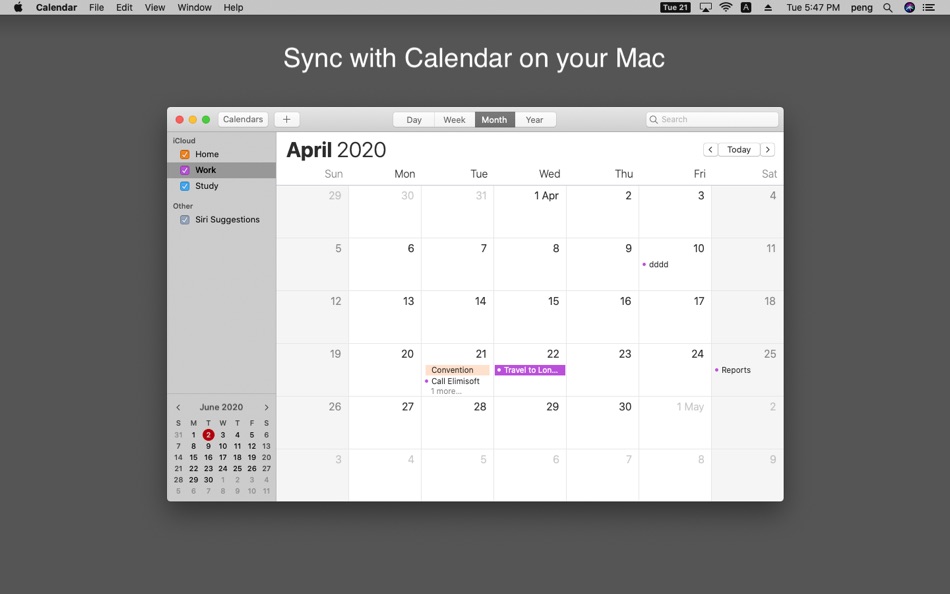Focus the Search input field
The height and width of the screenshot is (594, 950).
[x=712, y=119]
